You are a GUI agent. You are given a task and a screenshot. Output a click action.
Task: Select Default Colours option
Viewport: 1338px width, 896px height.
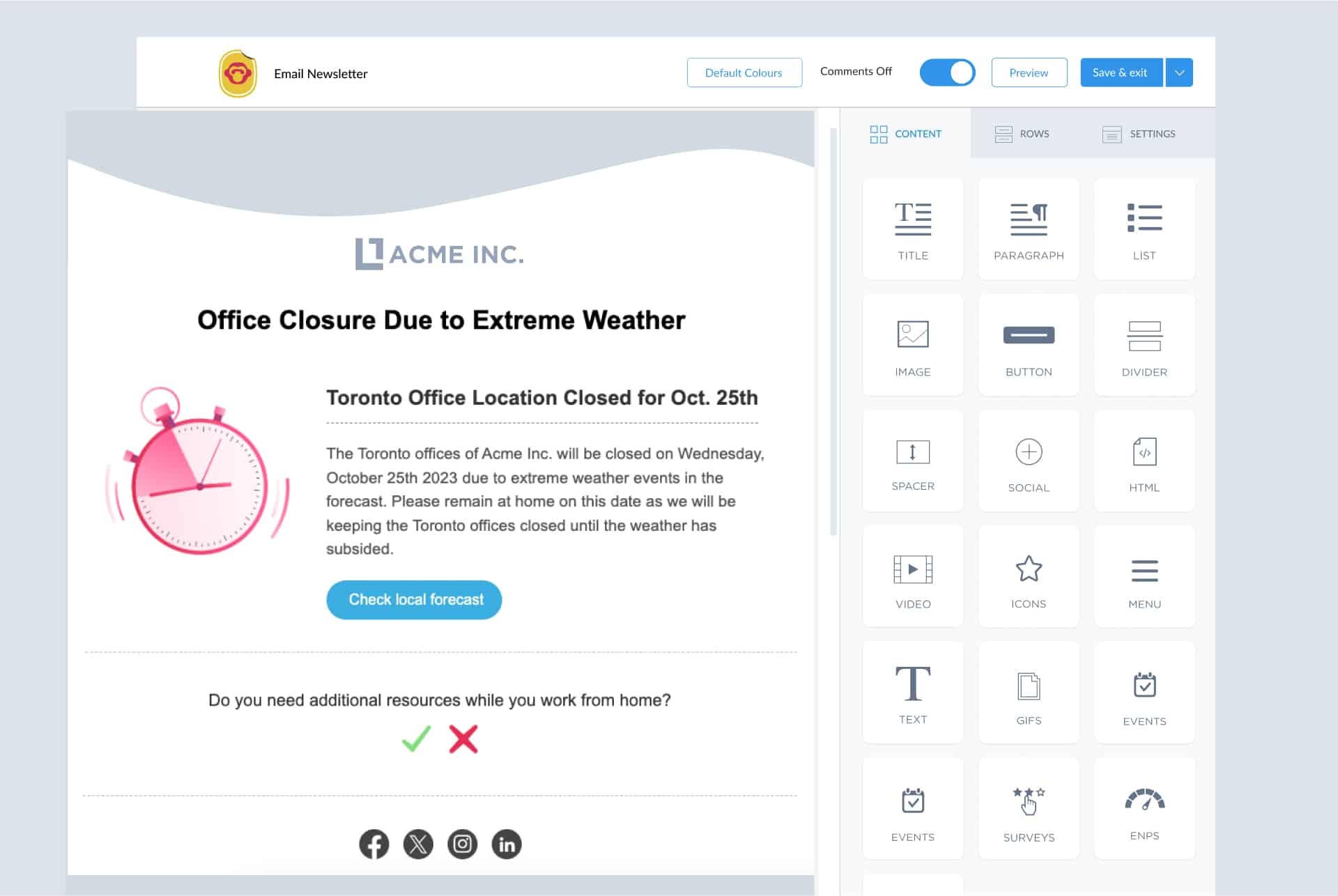[744, 72]
